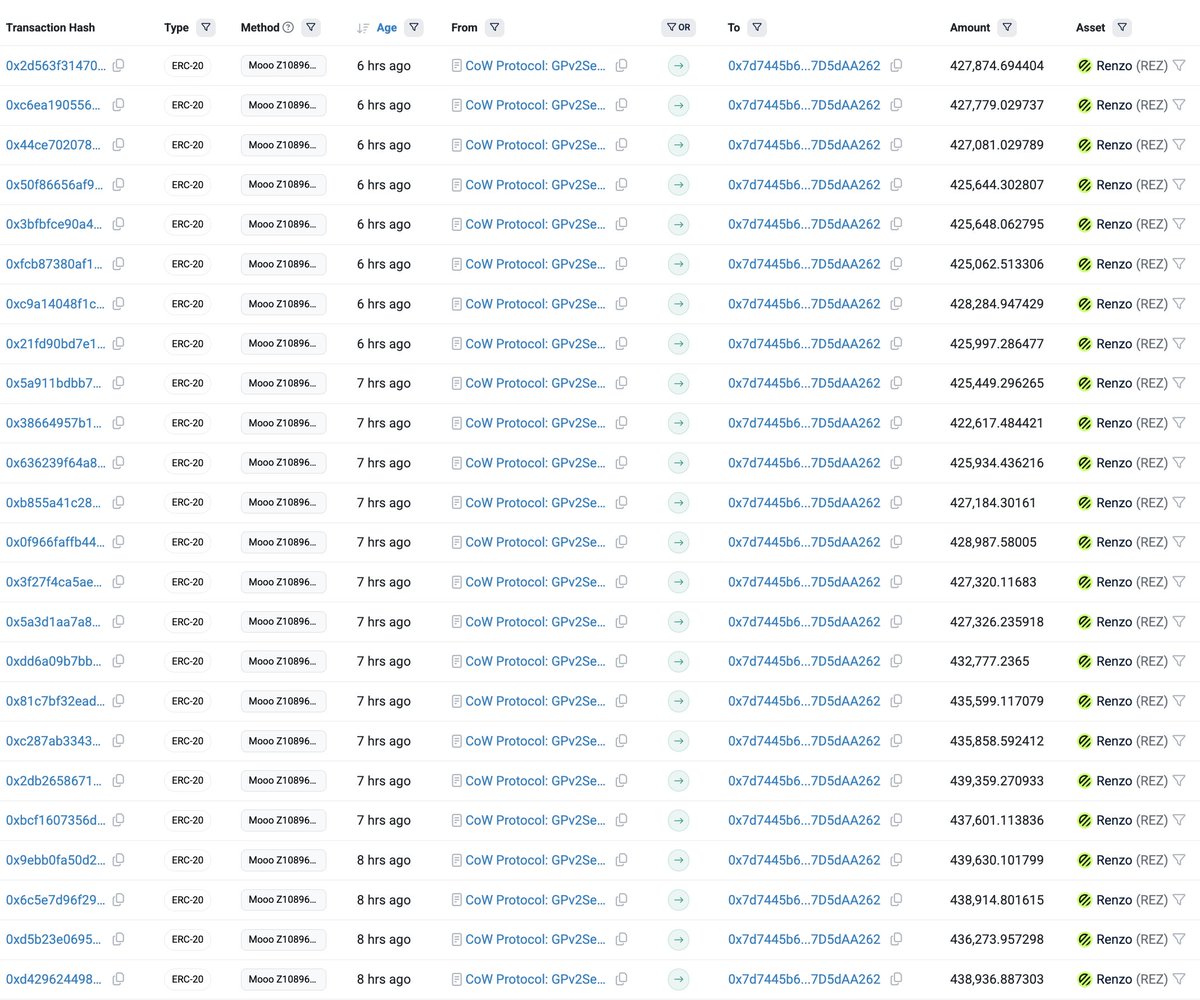Click Renzo (REZ) asset in 425,644.302807 row
Viewport: 1200px width, 1000px height.
point(1132,185)
